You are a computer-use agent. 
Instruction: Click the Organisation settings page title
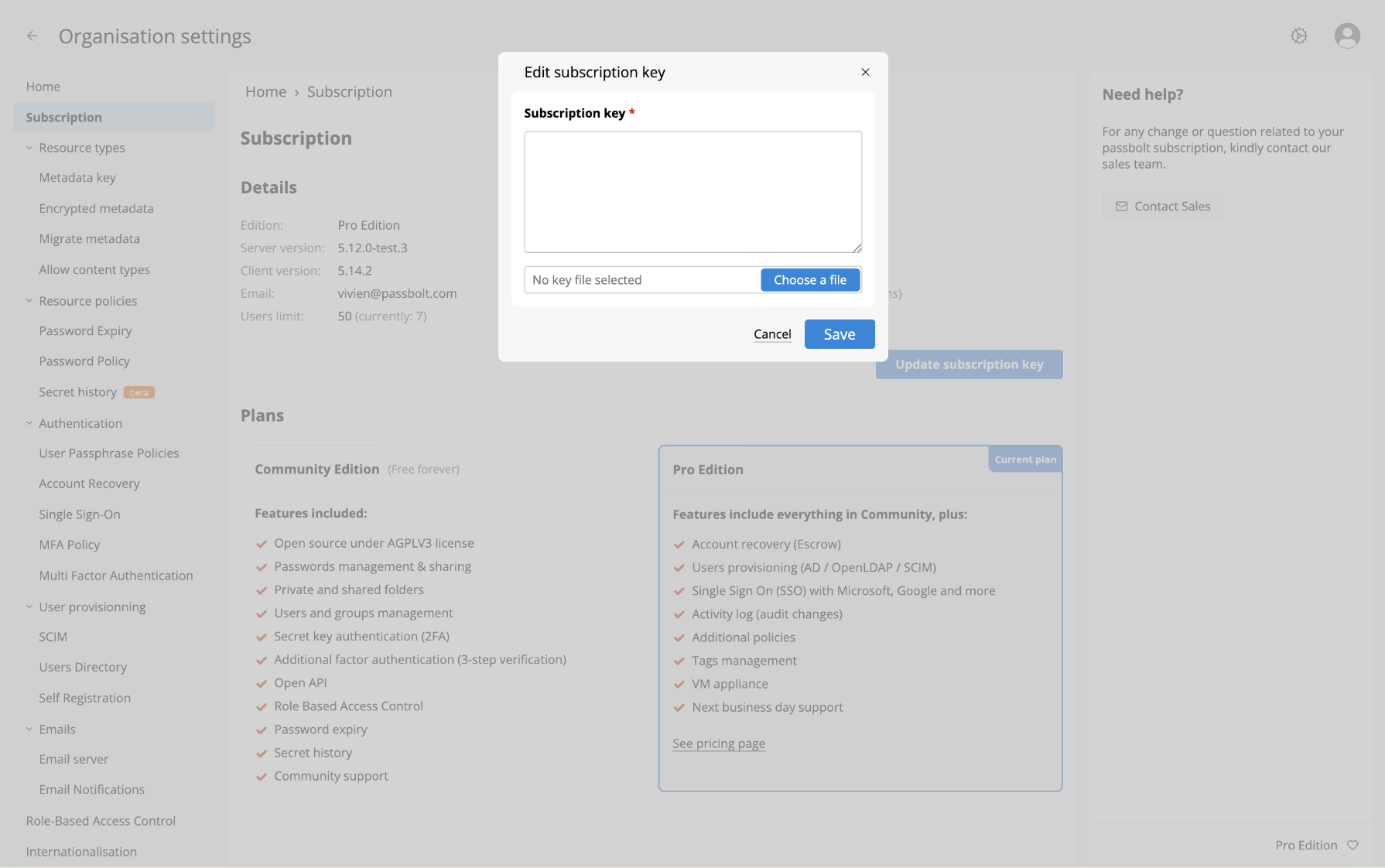(155, 36)
